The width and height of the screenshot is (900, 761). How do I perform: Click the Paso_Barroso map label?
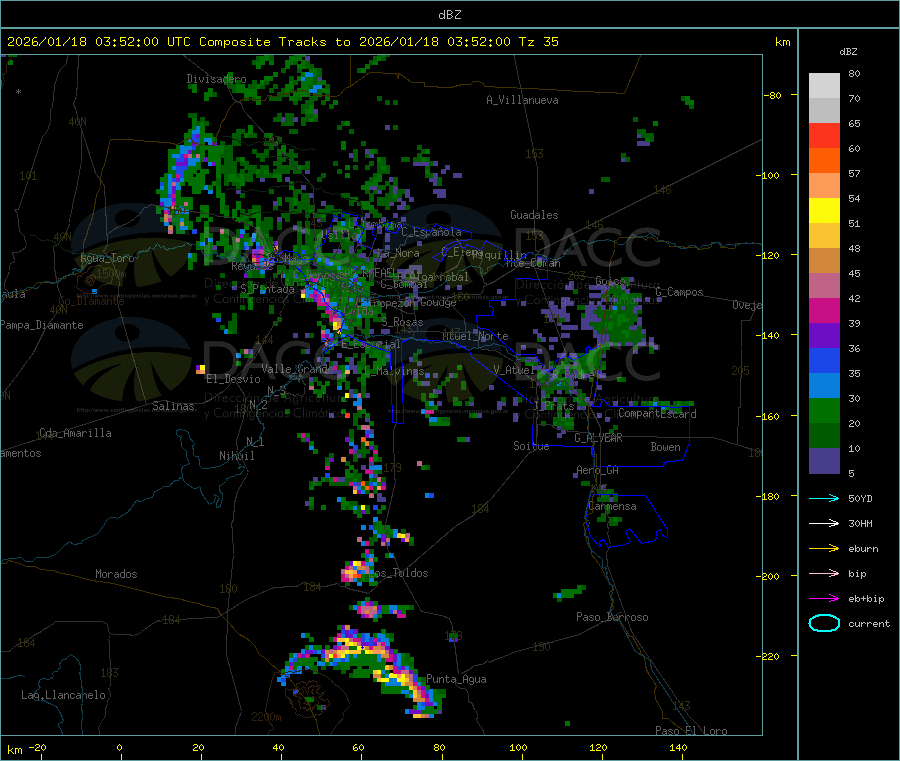[x=612, y=618]
